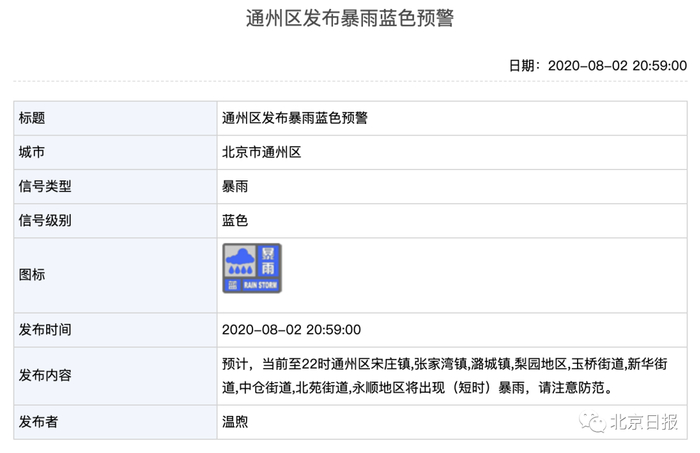The height and width of the screenshot is (453, 700).
Task: Click the page heading 通州区发布暴雨蓝色预警
Action: pos(350,18)
